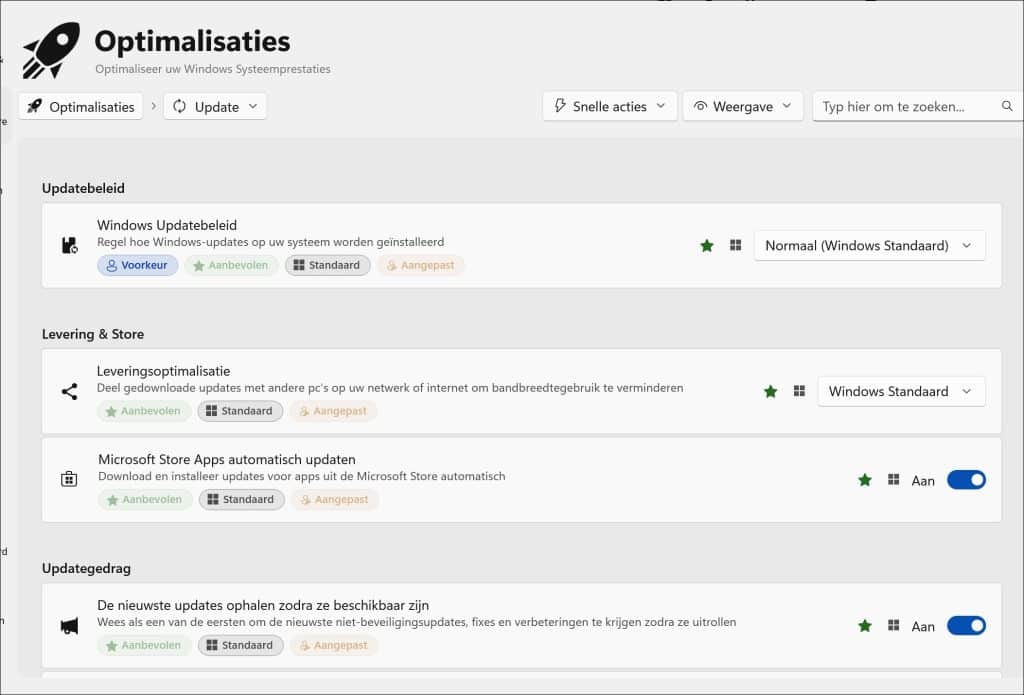
Task: Select Standaard tag on Windows Updatebeleid
Action: coord(327,265)
